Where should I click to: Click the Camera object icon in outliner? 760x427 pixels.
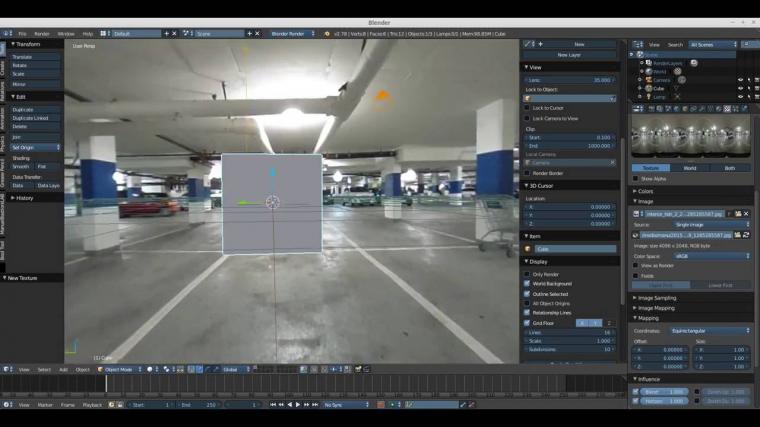(648, 80)
